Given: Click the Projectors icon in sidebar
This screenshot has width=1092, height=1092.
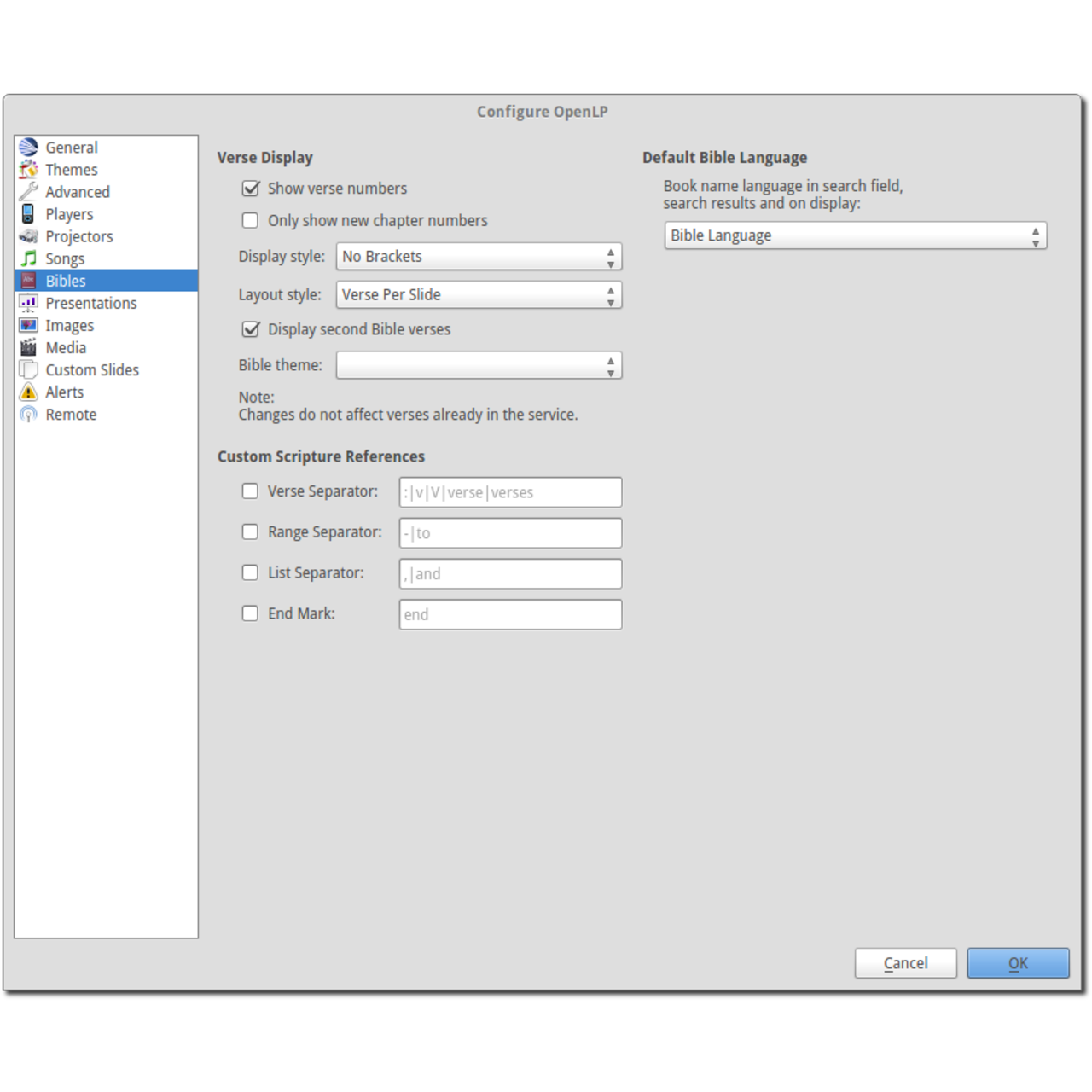Looking at the screenshot, I should coord(29,236).
